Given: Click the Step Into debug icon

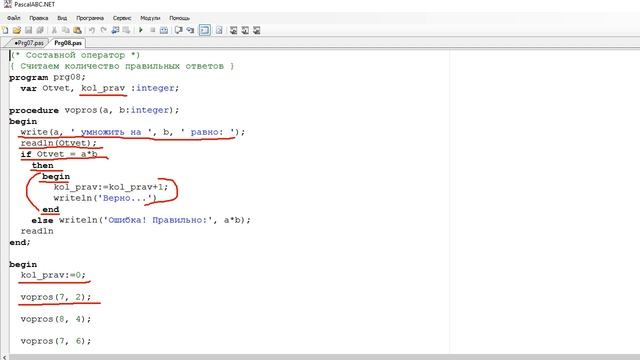Looking at the screenshot, I should point(190,30).
